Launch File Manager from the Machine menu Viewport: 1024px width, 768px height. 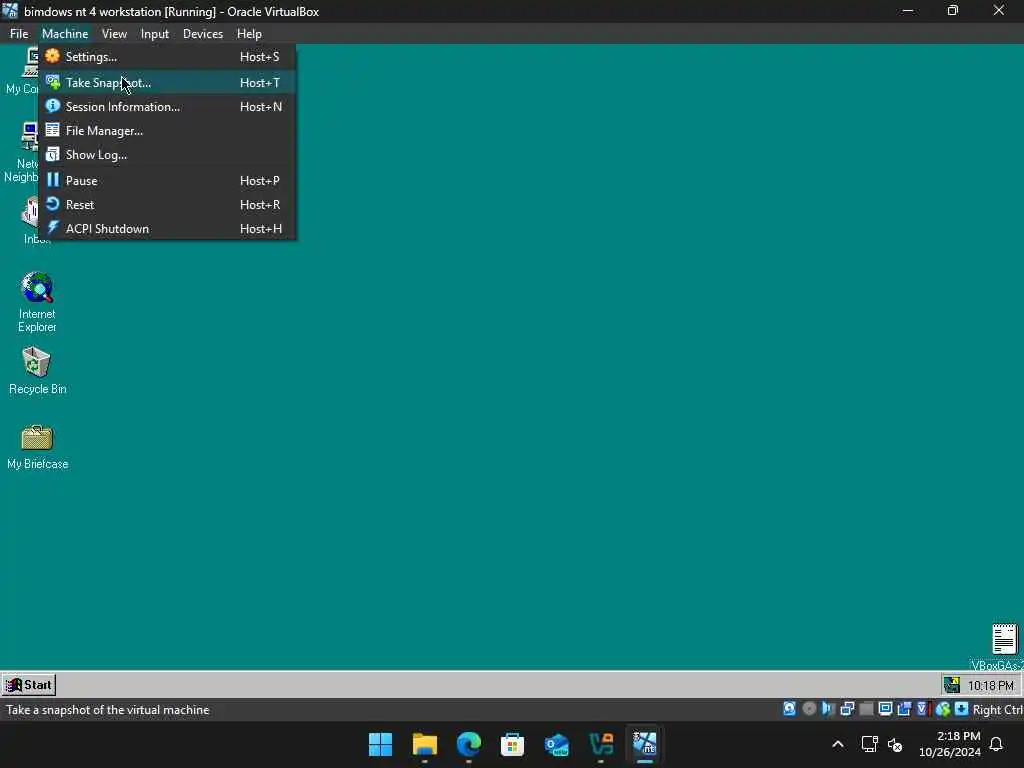pos(167,131)
